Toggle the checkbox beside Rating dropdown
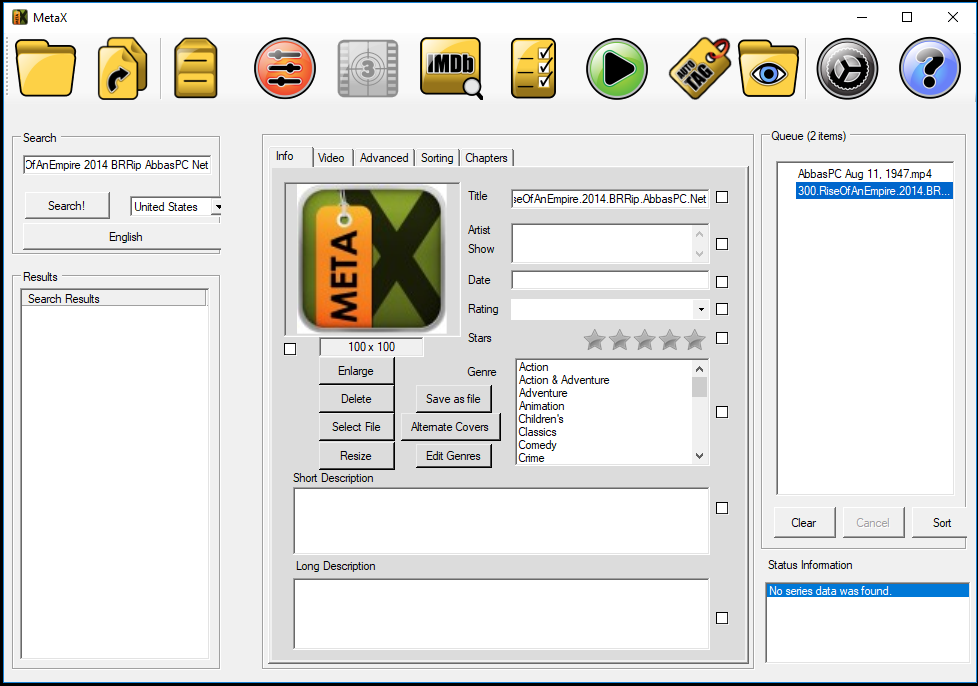The image size is (978, 686). pos(722,309)
